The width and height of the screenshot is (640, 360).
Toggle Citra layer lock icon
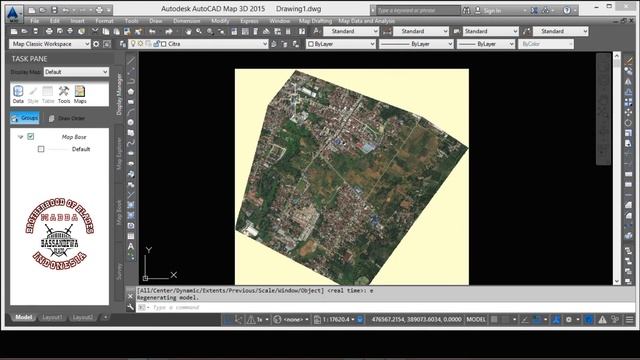point(156,44)
